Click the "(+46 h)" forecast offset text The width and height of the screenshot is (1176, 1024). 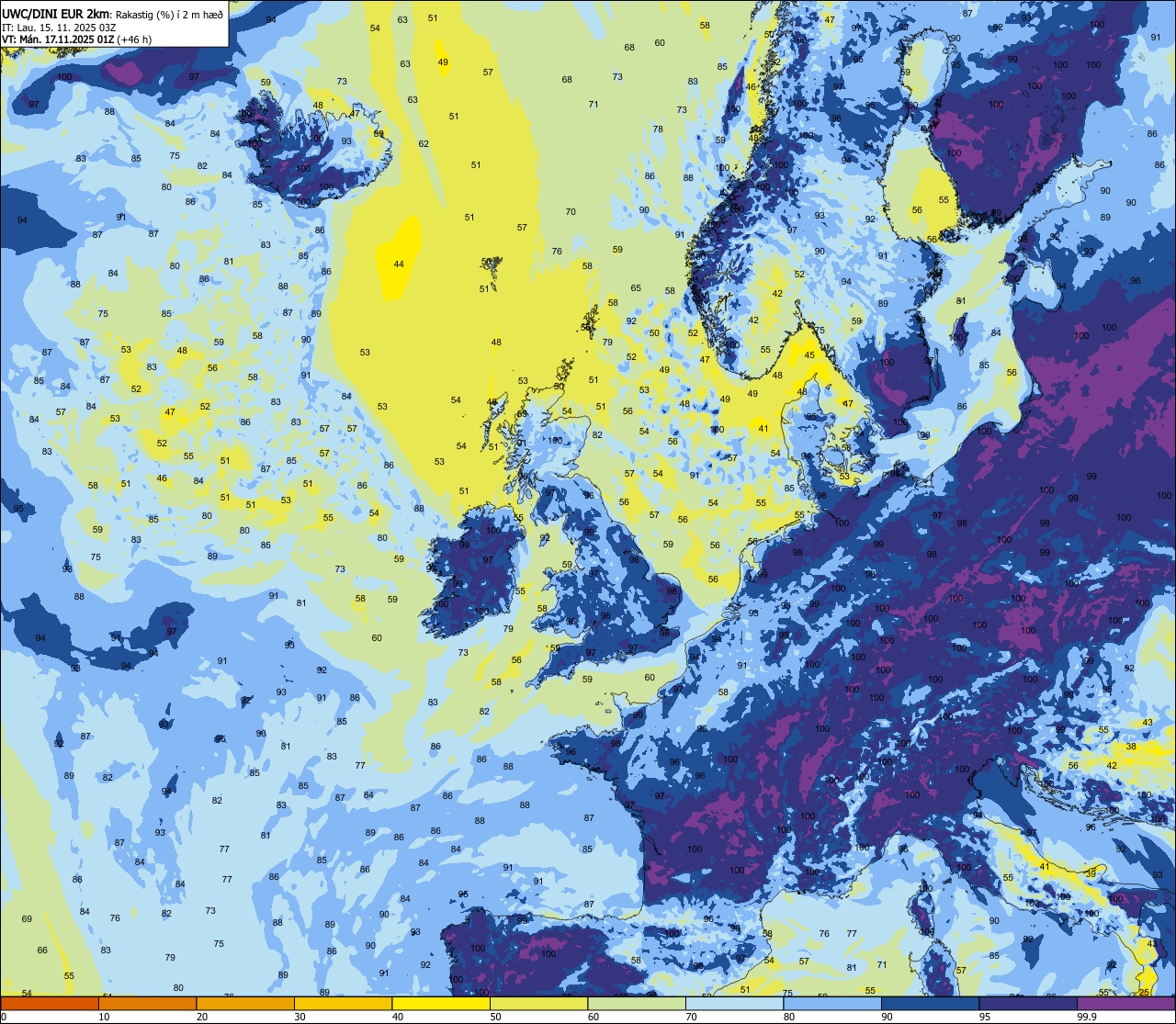[x=134, y=39]
